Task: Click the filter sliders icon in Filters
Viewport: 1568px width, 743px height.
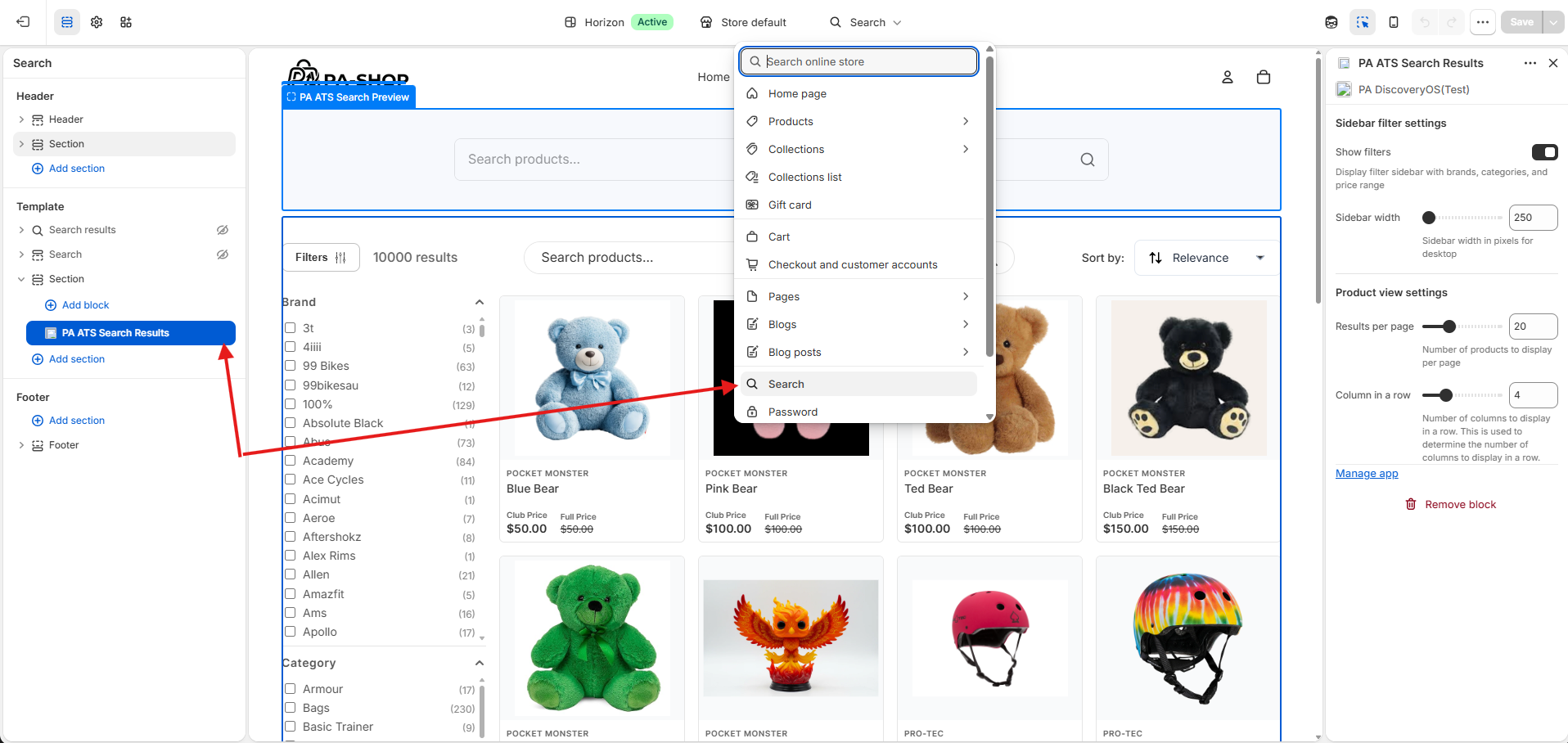Action: point(340,258)
